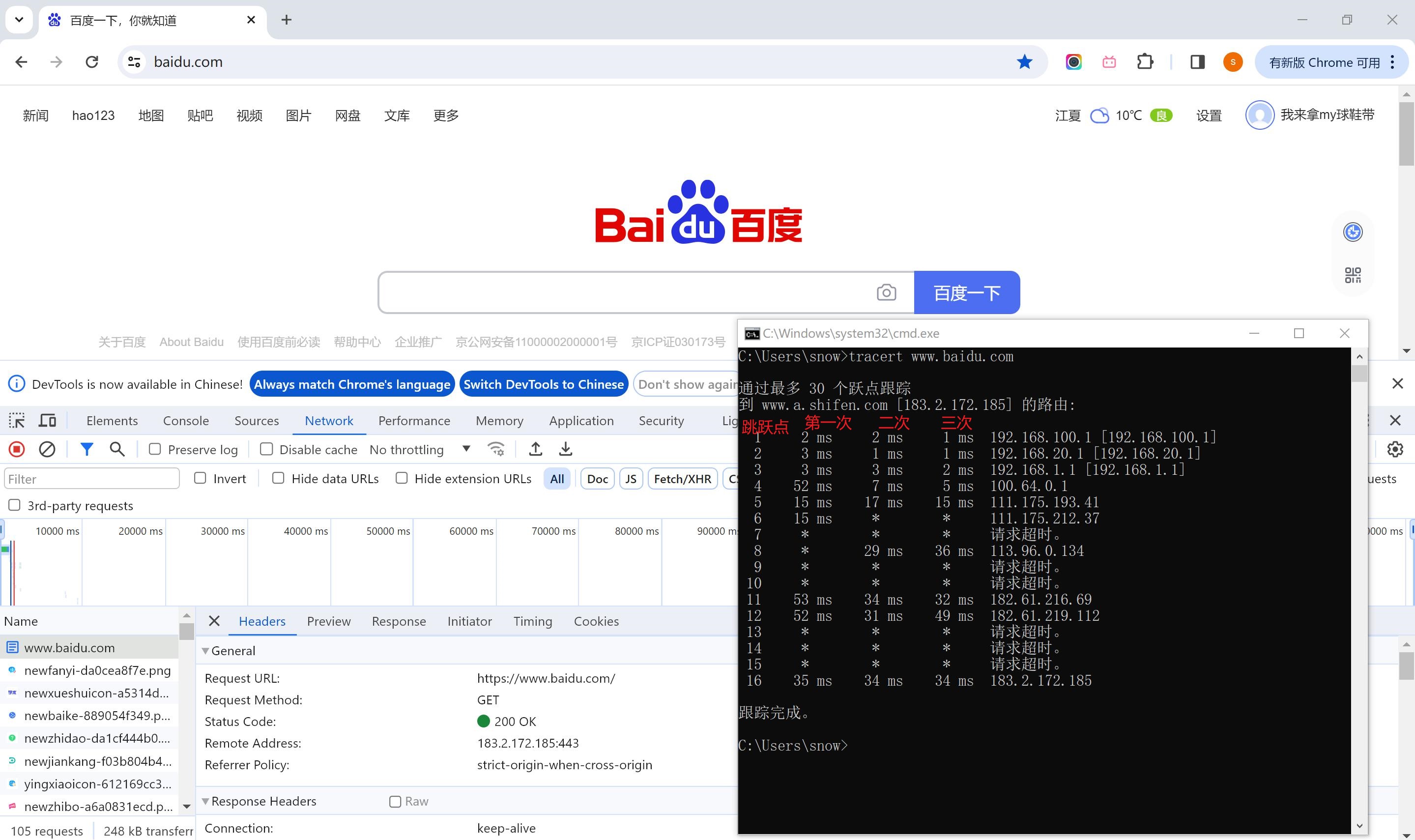Clear the network log
Screen dimensions: 1415x840
[x=47, y=449]
